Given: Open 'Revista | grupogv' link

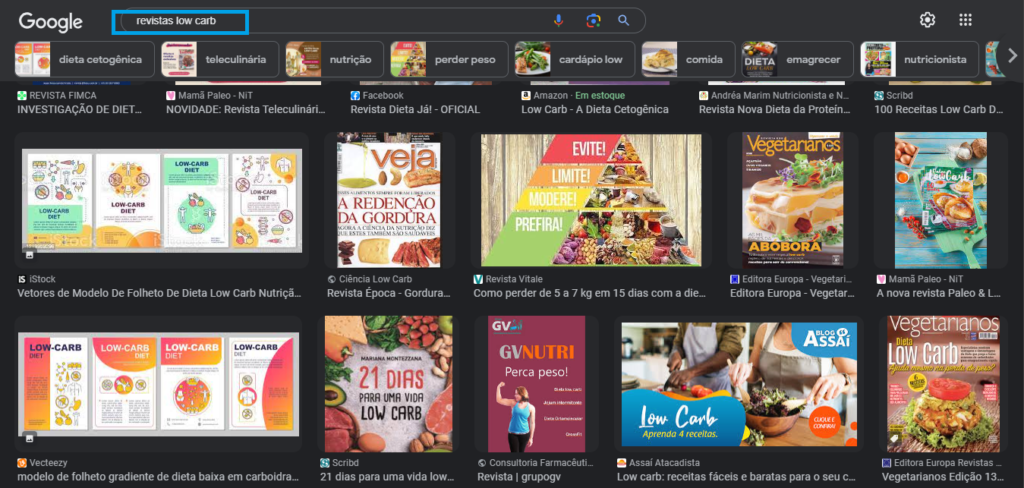Looking at the screenshot, I should click(518, 477).
